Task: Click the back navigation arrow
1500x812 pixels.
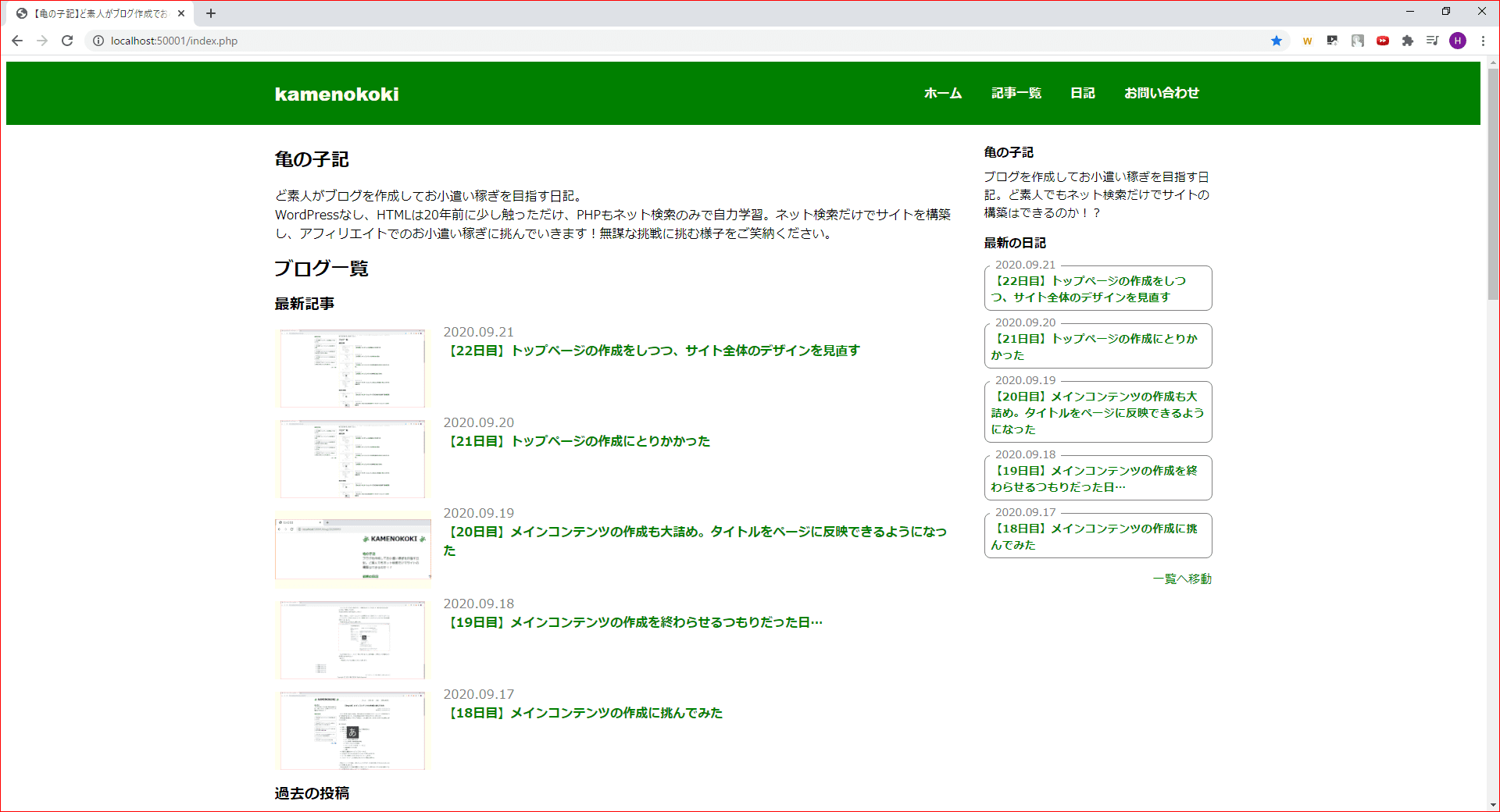Action: 17,41
